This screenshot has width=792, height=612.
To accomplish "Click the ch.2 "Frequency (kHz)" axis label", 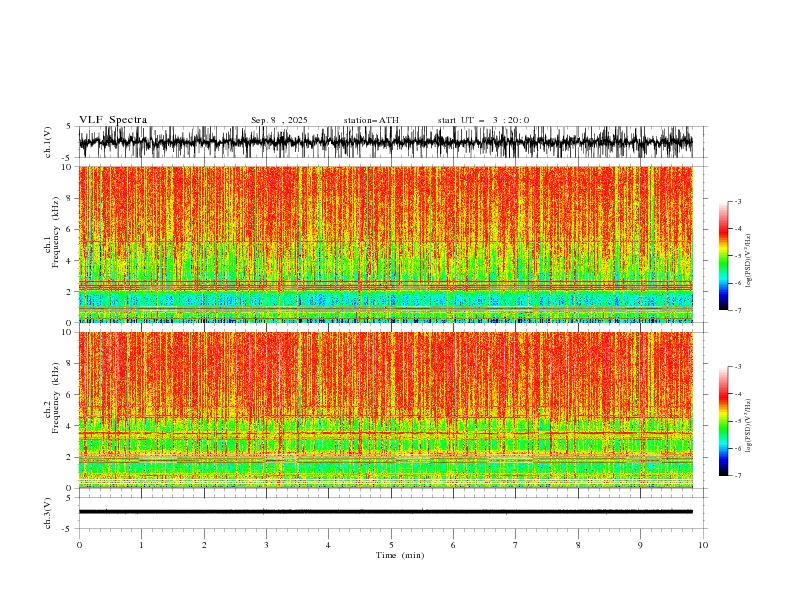I will coord(55,398).
